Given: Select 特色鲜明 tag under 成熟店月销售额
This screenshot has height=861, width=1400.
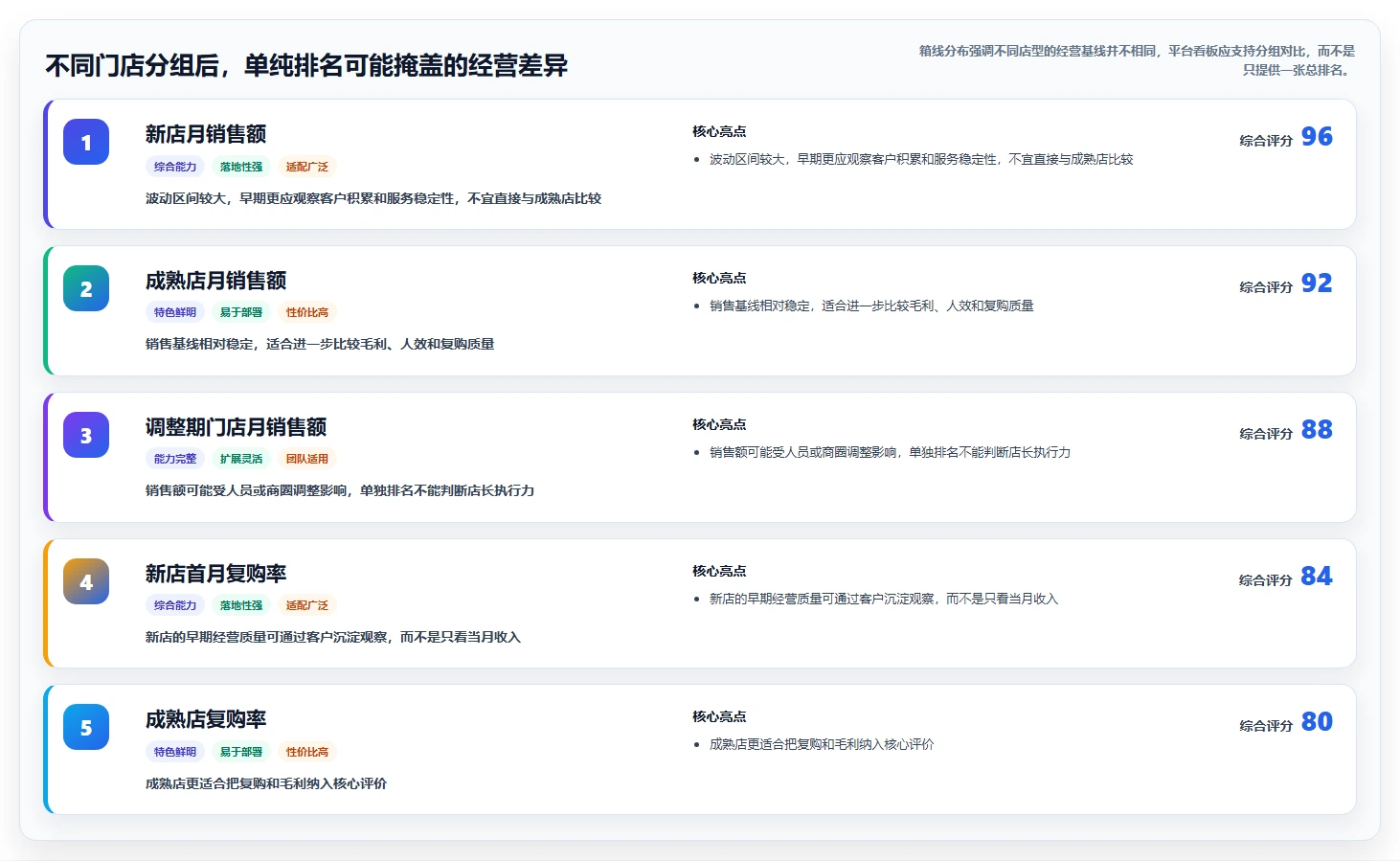Looking at the screenshot, I should click(175, 312).
